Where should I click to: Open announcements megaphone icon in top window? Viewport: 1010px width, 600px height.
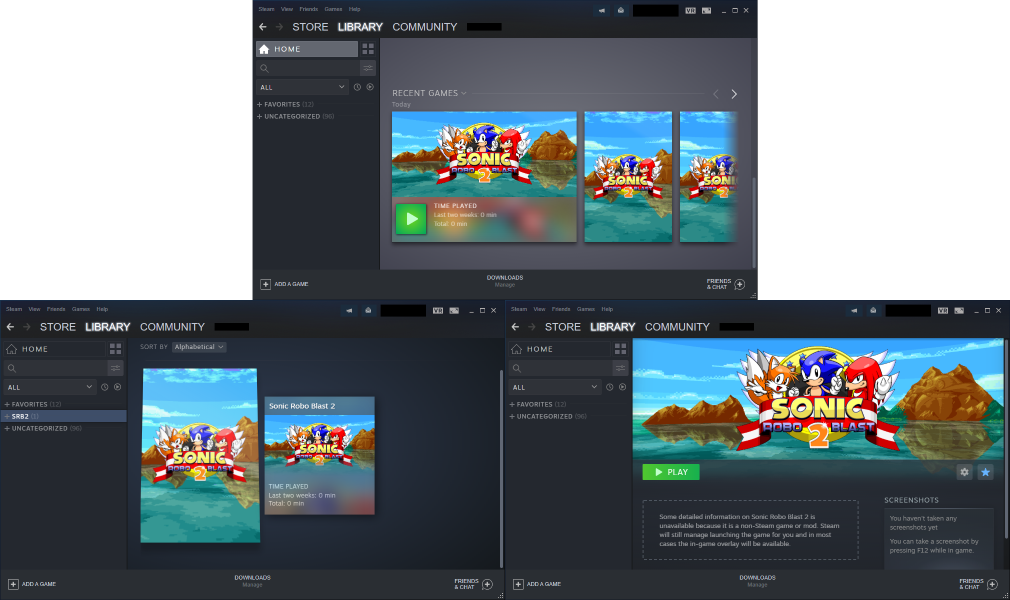tap(602, 10)
